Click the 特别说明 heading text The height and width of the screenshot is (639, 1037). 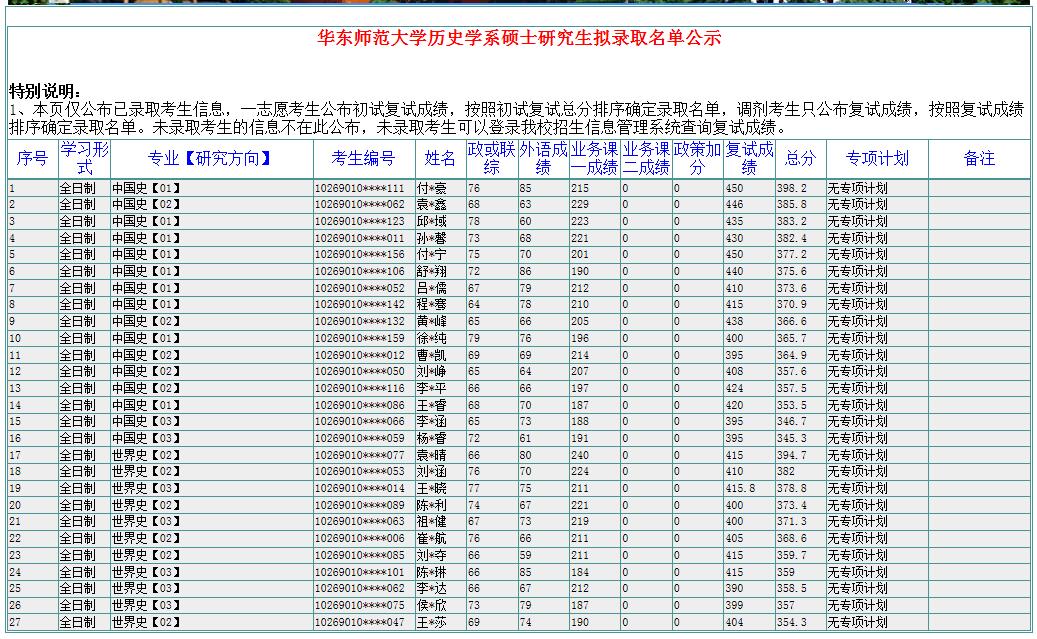pos(46,92)
